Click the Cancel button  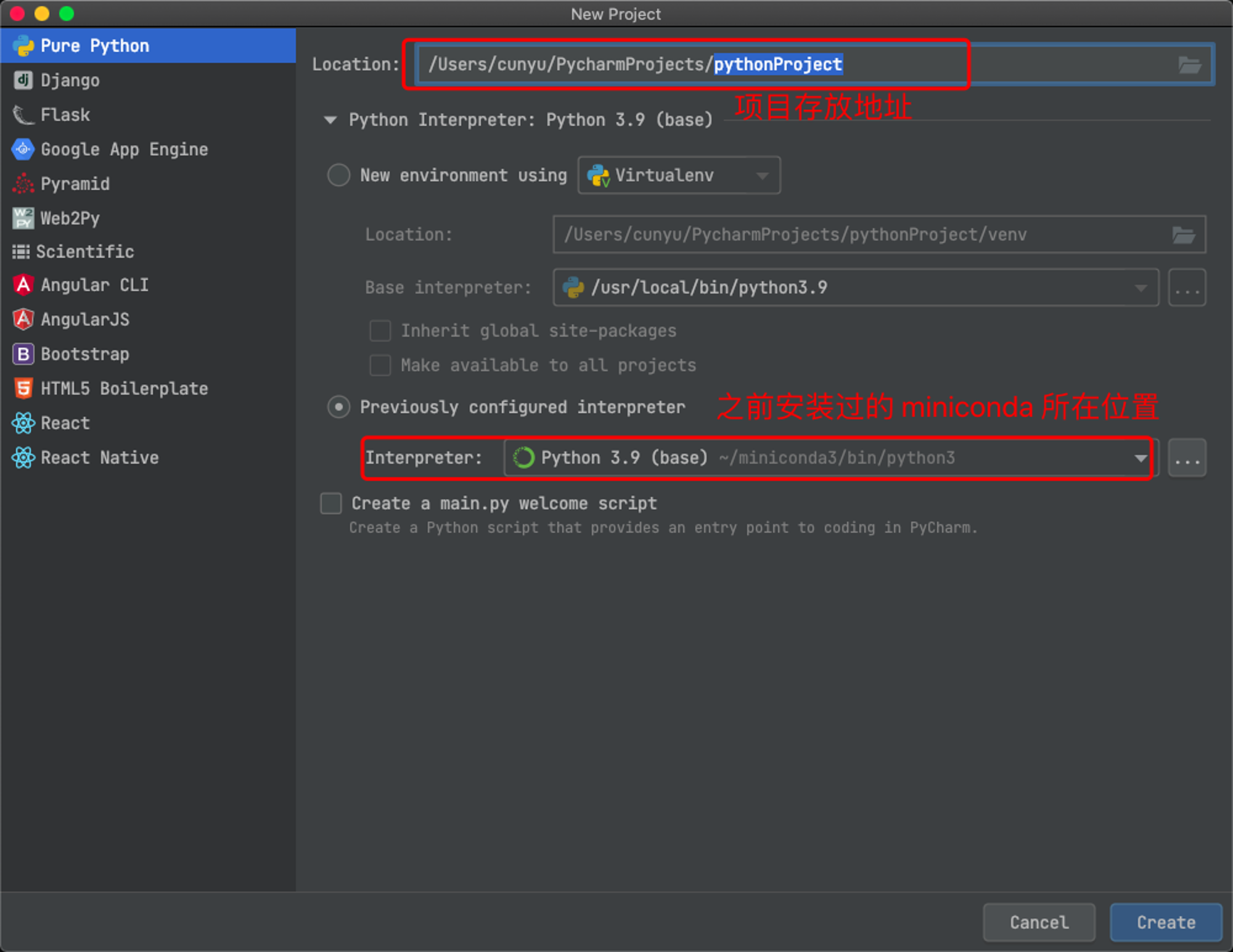pos(1039,922)
